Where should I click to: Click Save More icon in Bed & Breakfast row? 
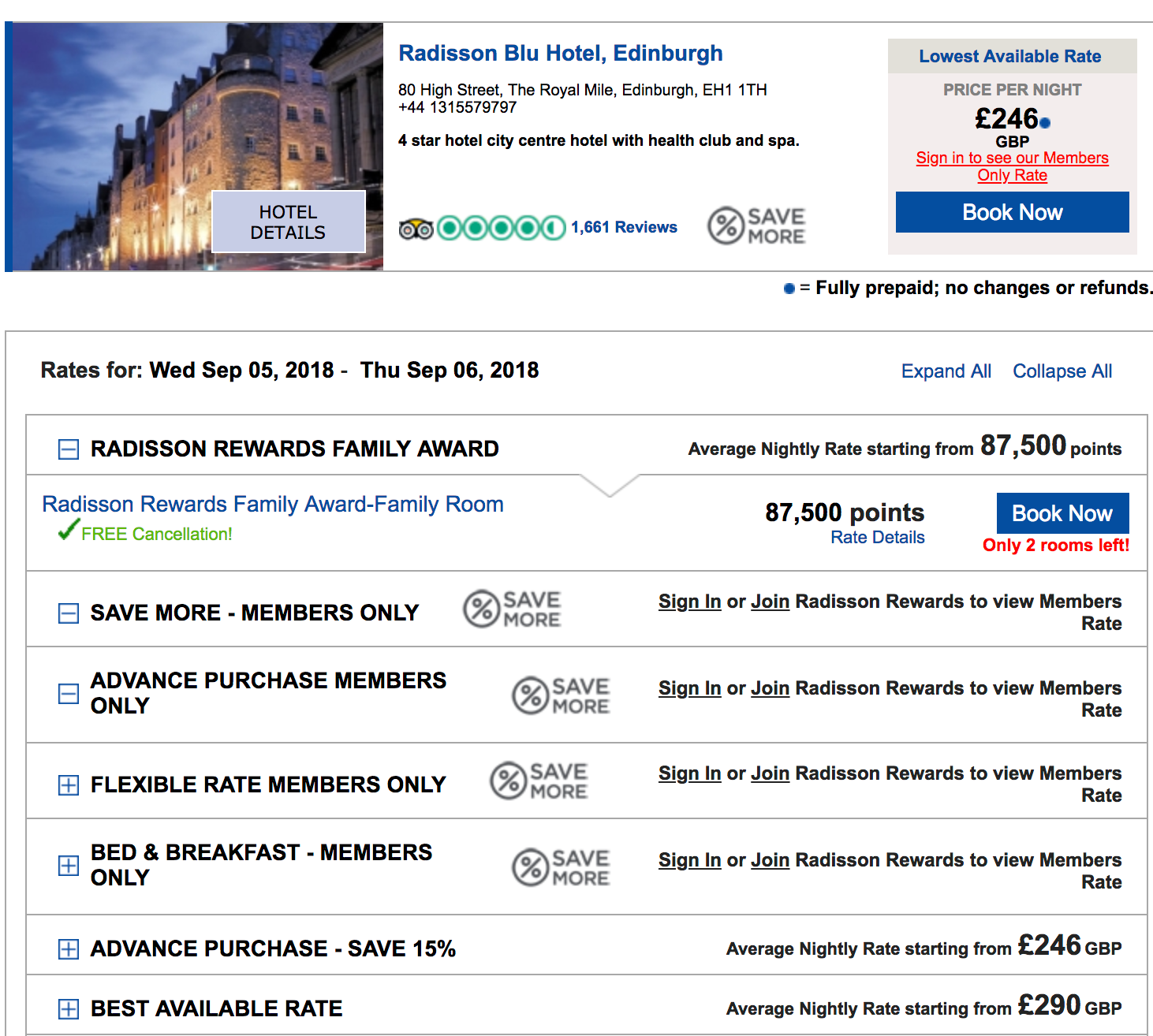pyautogui.click(x=561, y=866)
